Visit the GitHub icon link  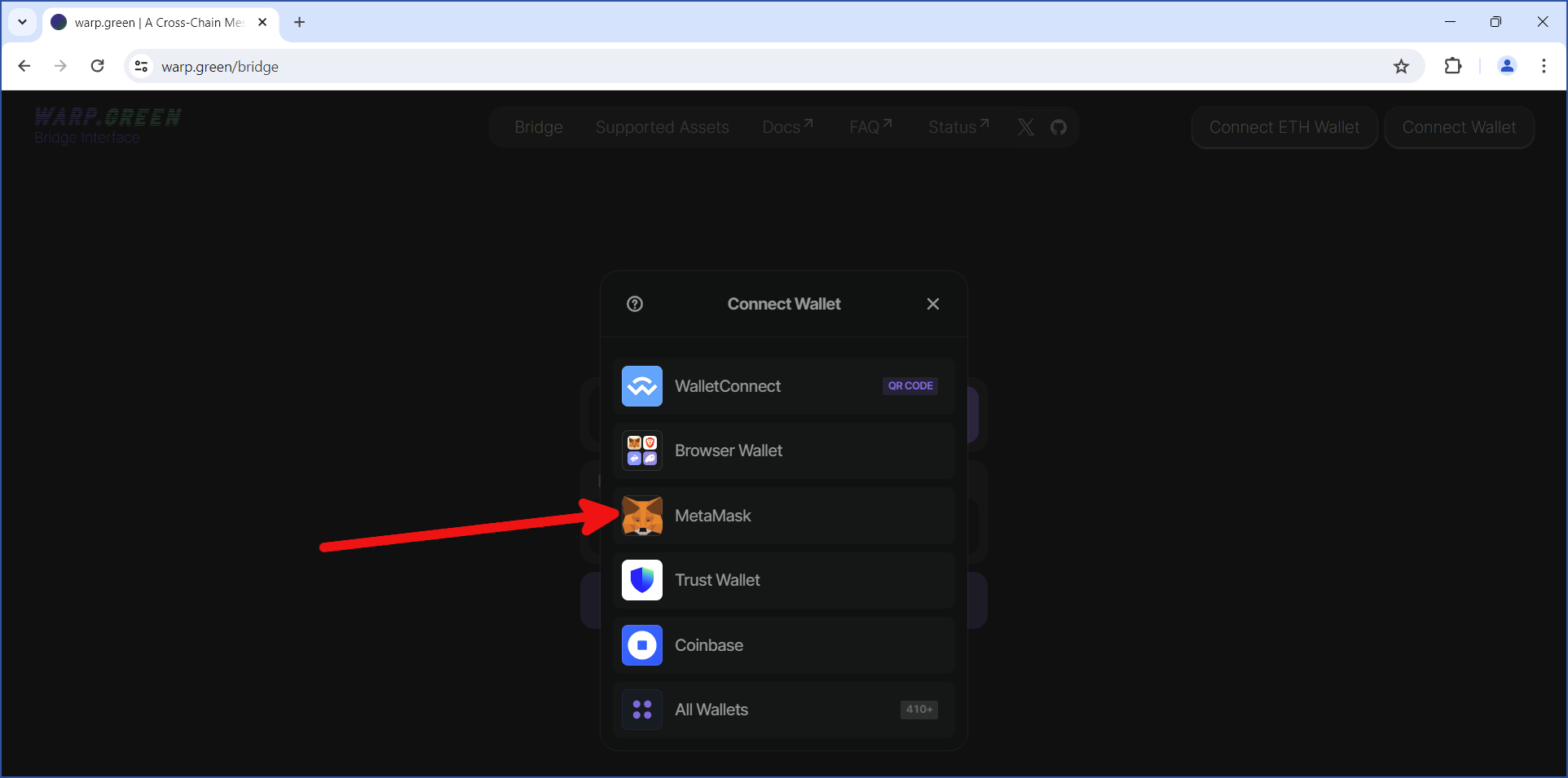click(x=1059, y=127)
